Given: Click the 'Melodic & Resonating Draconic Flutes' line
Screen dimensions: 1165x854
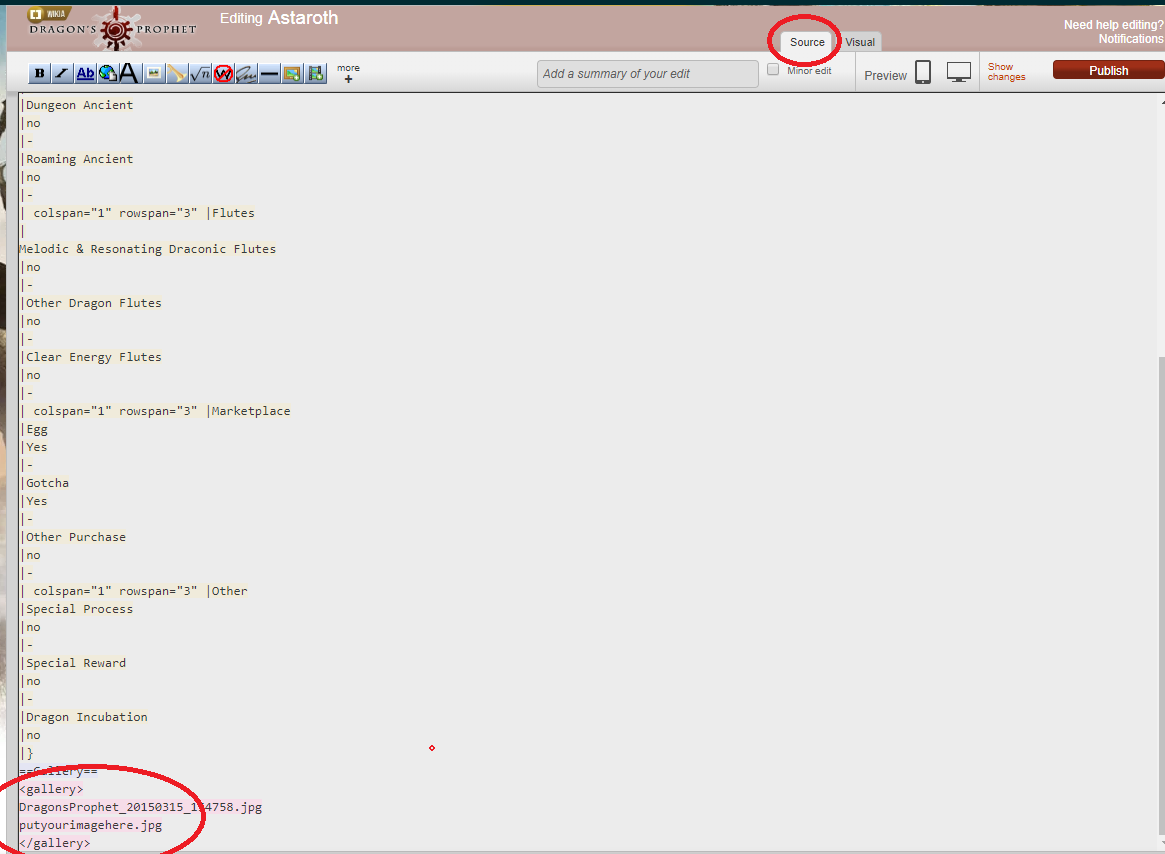Looking at the screenshot, I should point(148,249).
